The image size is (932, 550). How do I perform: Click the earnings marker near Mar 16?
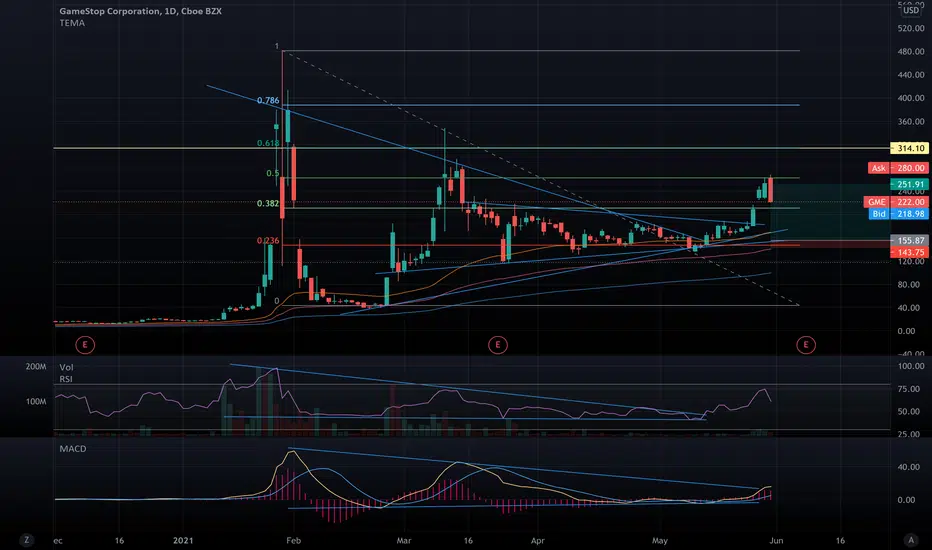(498, 344)
